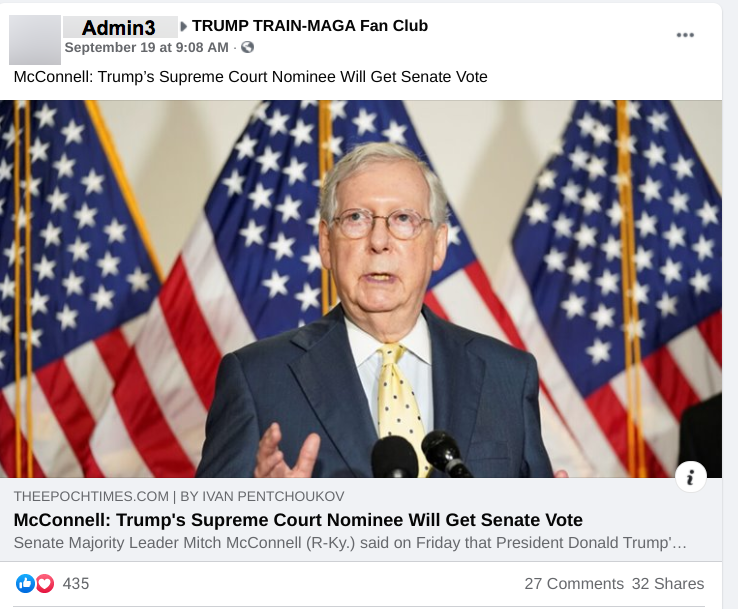Click the red Love heart reaction icon
This screenshot has height=609, width=738.
coord(45,583)
